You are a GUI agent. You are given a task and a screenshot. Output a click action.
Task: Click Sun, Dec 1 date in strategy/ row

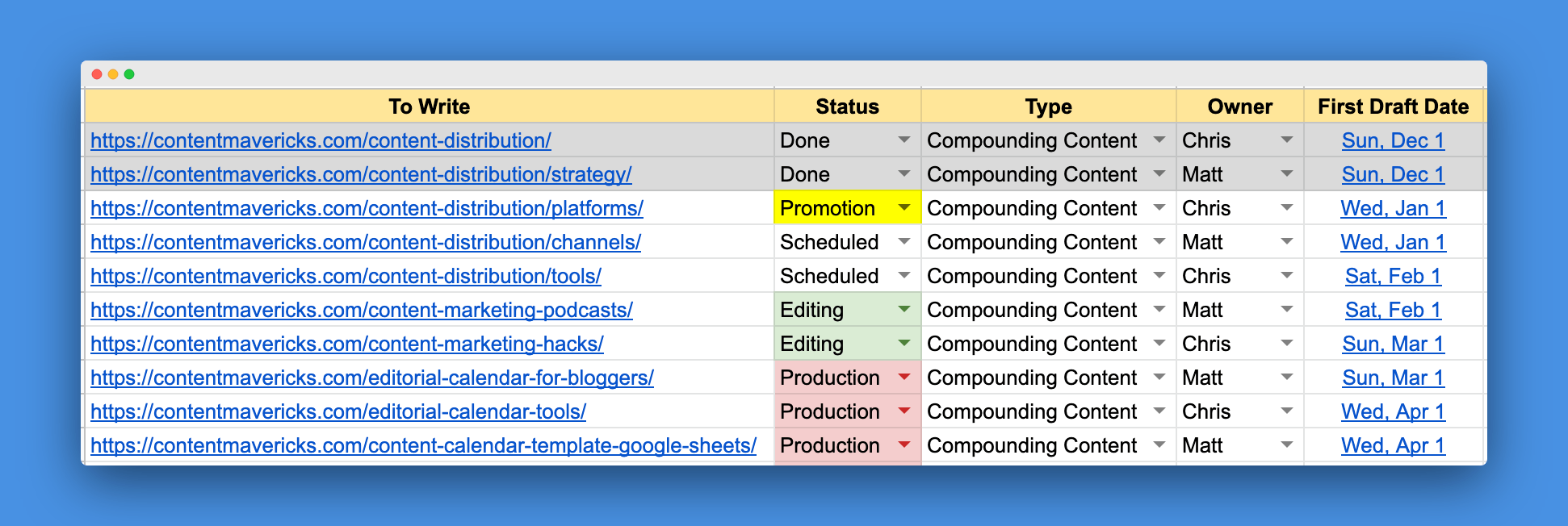[1393, 174]
